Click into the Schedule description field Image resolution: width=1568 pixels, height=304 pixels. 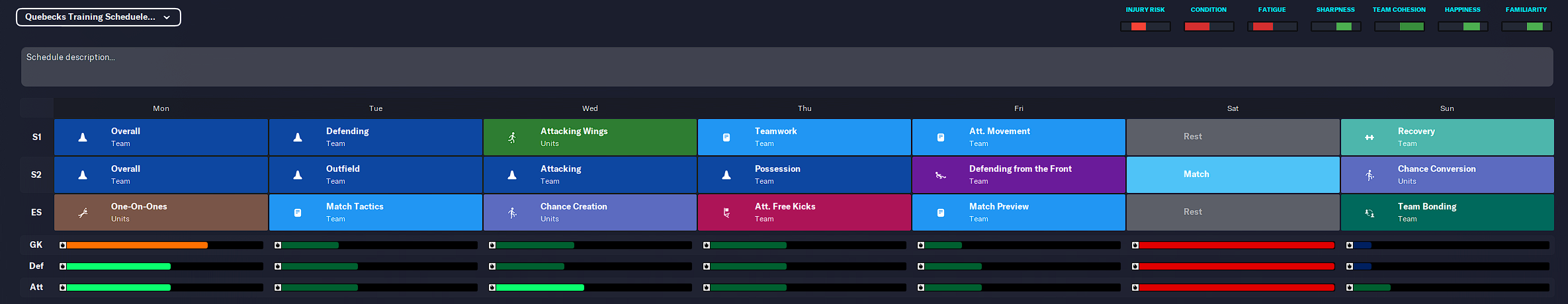coord(787,67)
